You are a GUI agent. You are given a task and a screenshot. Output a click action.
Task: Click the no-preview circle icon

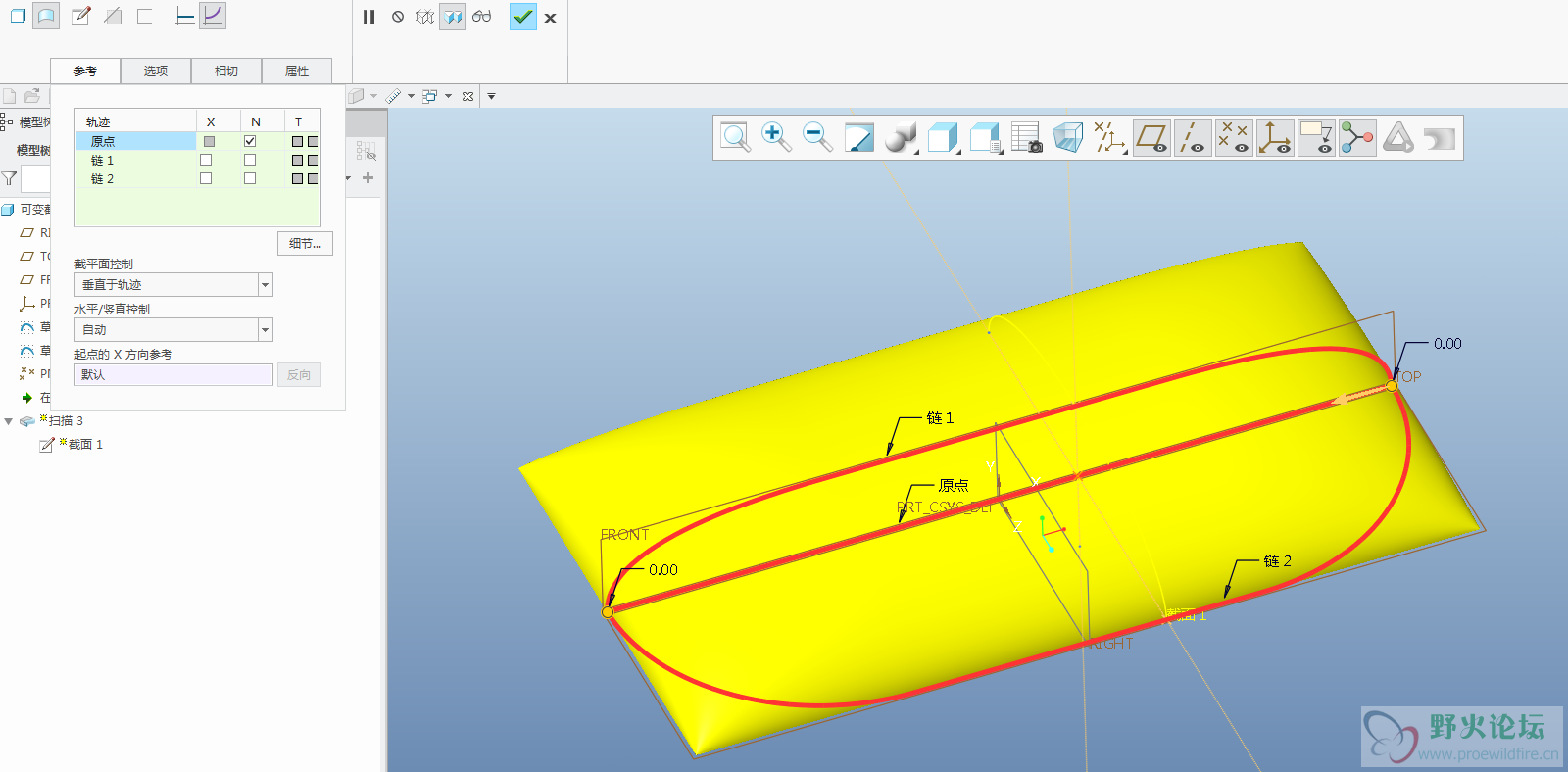point(398,17)
